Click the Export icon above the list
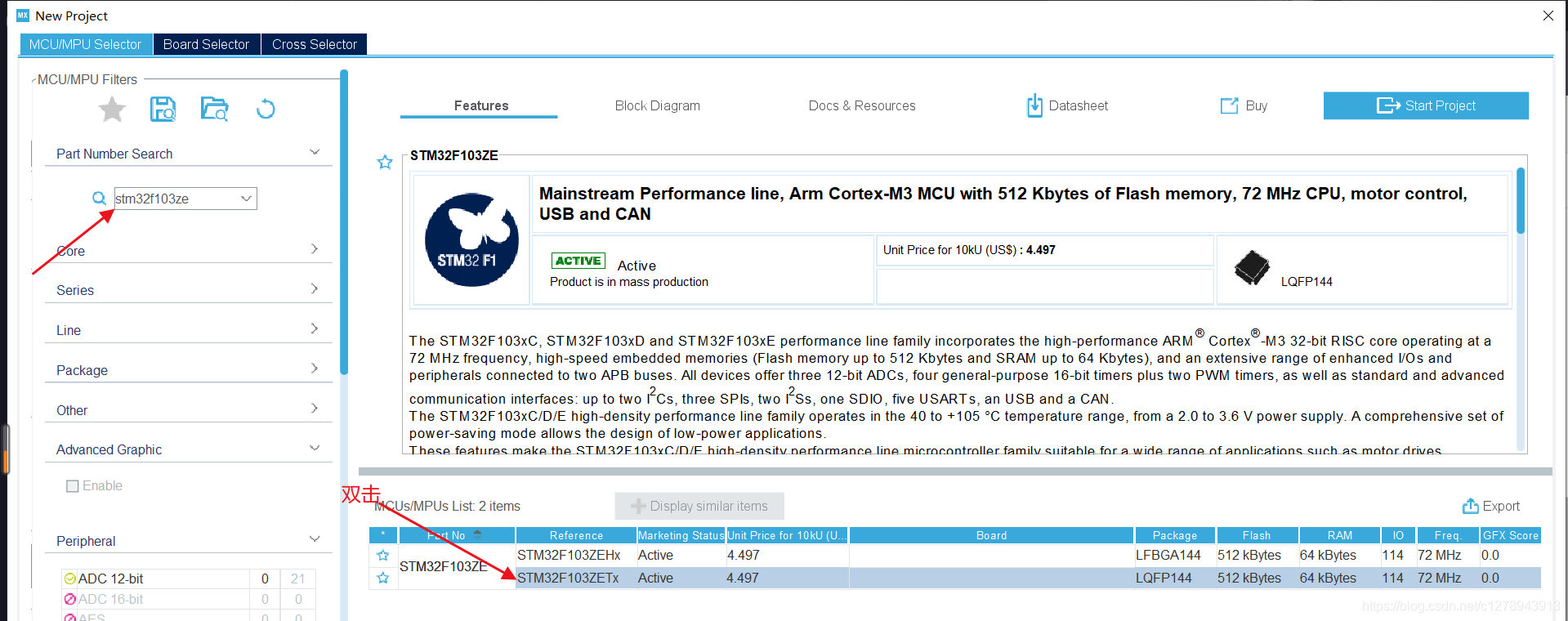Viewport: 1568px width, 621px height. click(1470, 506)
